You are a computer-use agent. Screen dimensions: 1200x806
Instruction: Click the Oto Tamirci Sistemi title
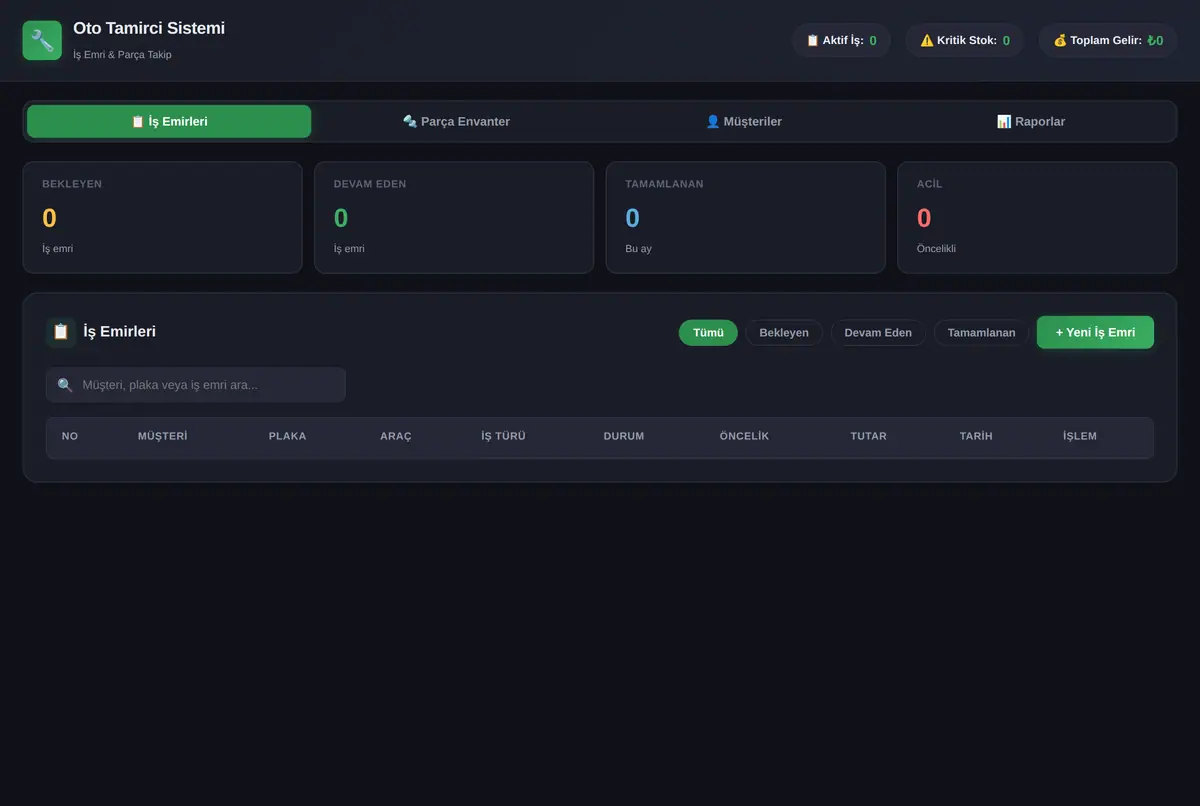(149, 28)
